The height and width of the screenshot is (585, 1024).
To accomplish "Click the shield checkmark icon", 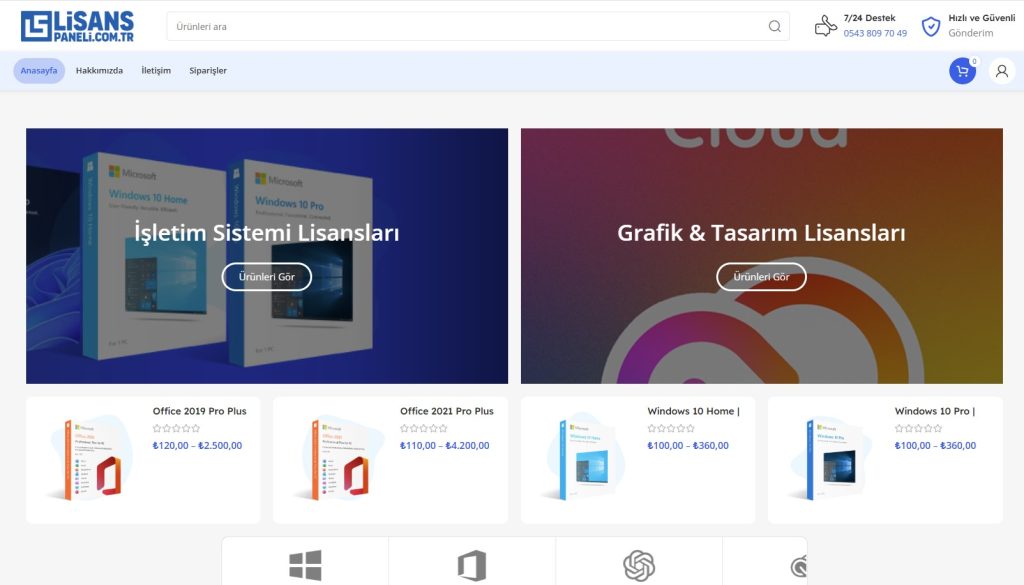I will [x=931, y=26].
